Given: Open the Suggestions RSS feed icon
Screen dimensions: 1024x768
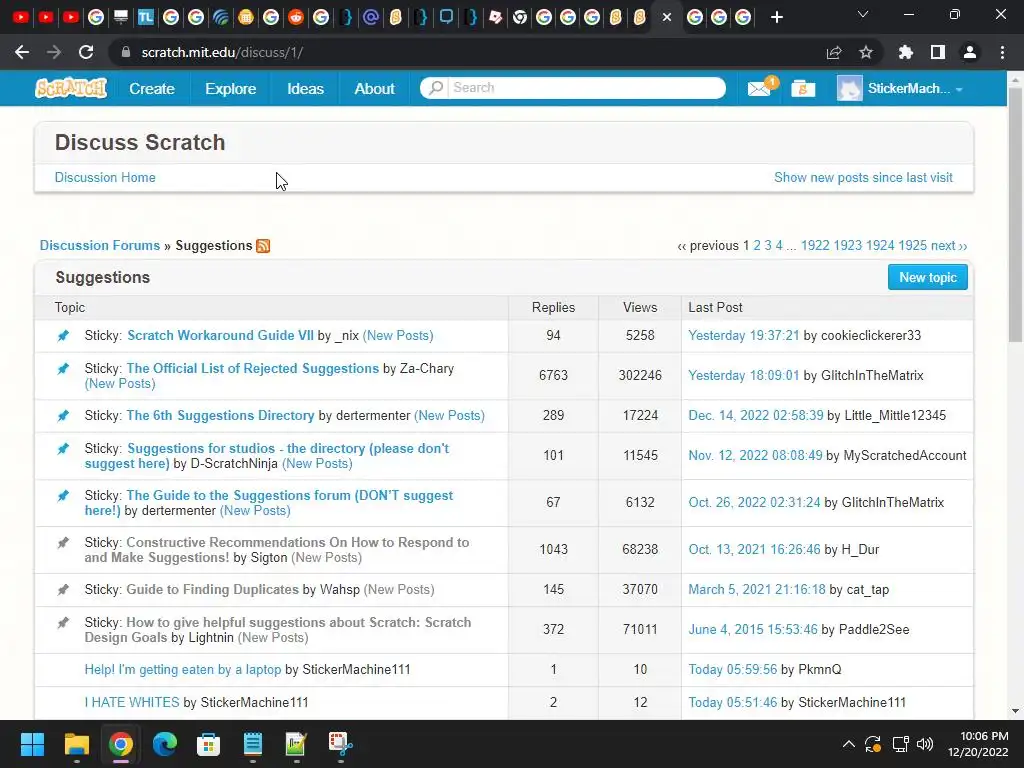Looking at the screenshot, I should [x=263, y=246].
